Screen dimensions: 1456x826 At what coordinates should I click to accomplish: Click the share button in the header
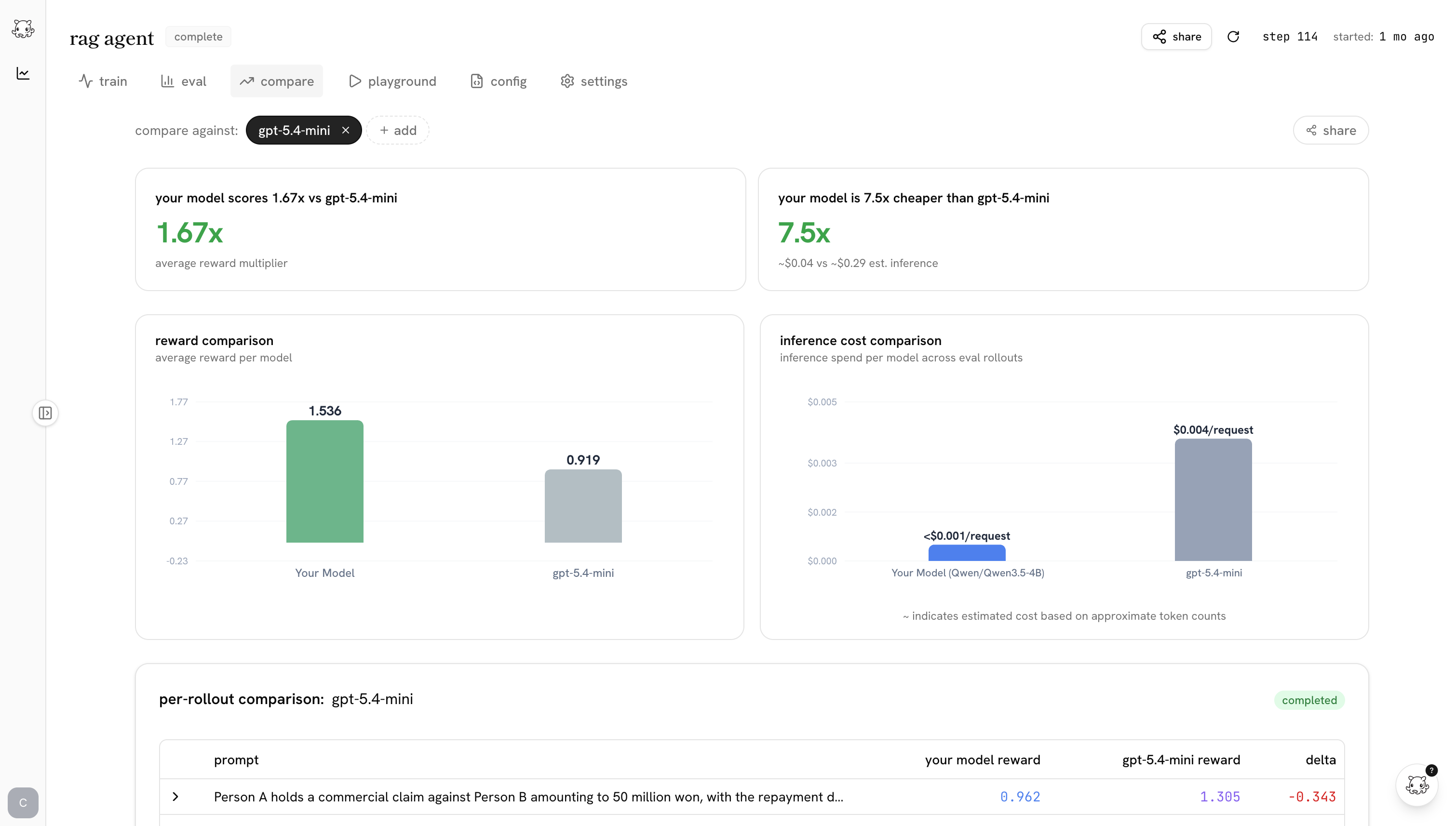point(1176,37)
